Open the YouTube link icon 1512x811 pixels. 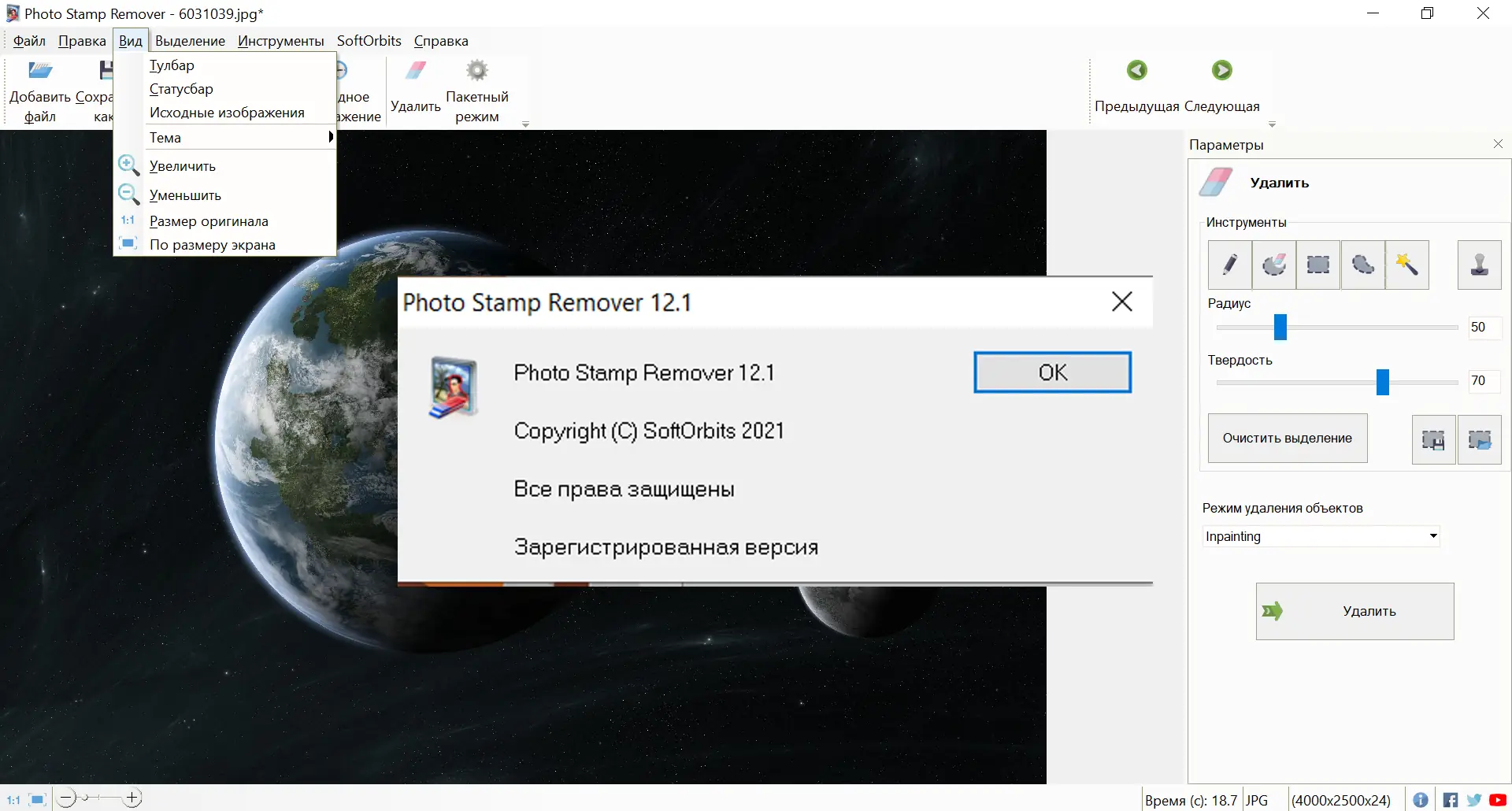click(1498, 800)
